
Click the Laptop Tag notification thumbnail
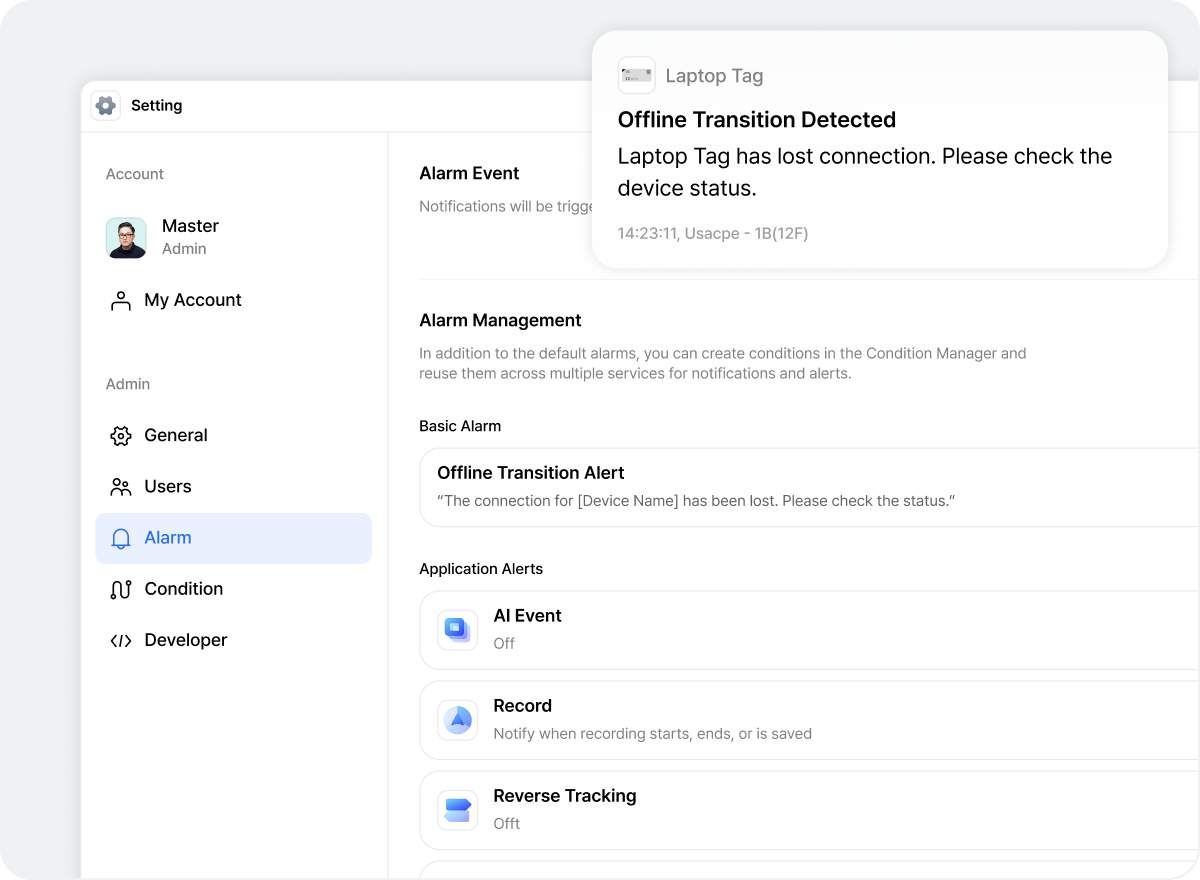(x=637, y=76)
